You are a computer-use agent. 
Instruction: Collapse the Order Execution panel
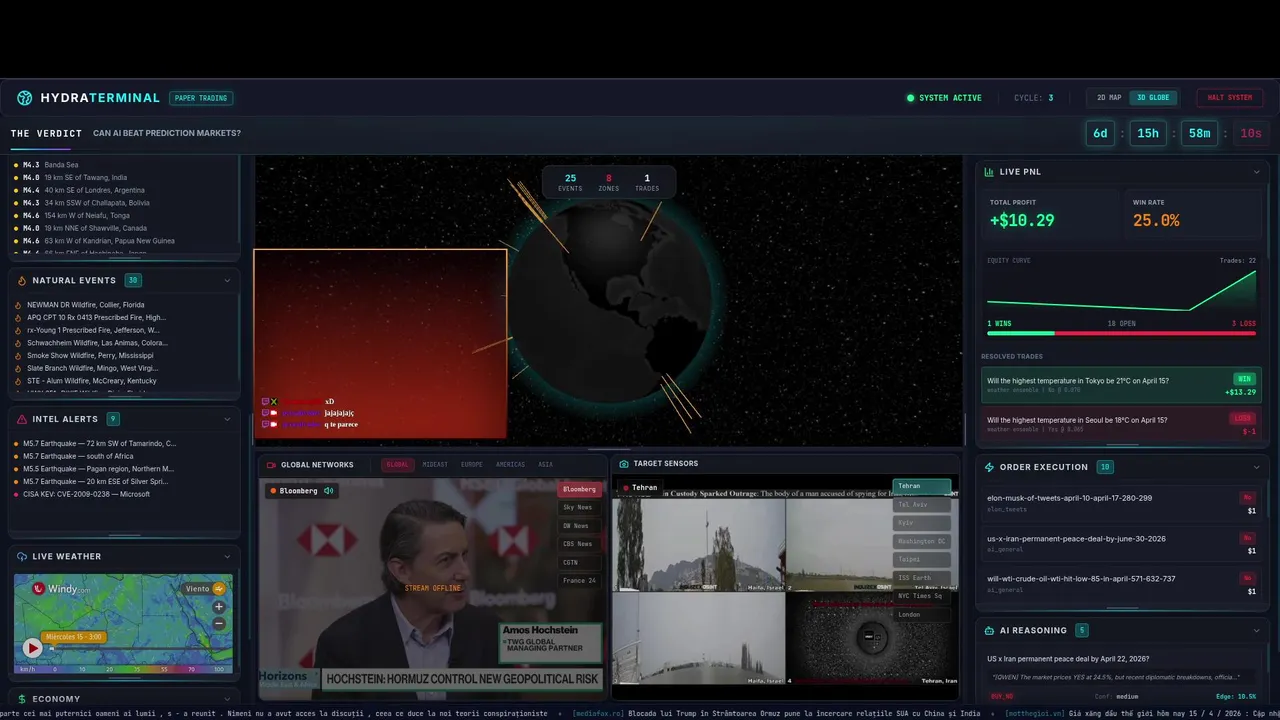(1257, 467)
